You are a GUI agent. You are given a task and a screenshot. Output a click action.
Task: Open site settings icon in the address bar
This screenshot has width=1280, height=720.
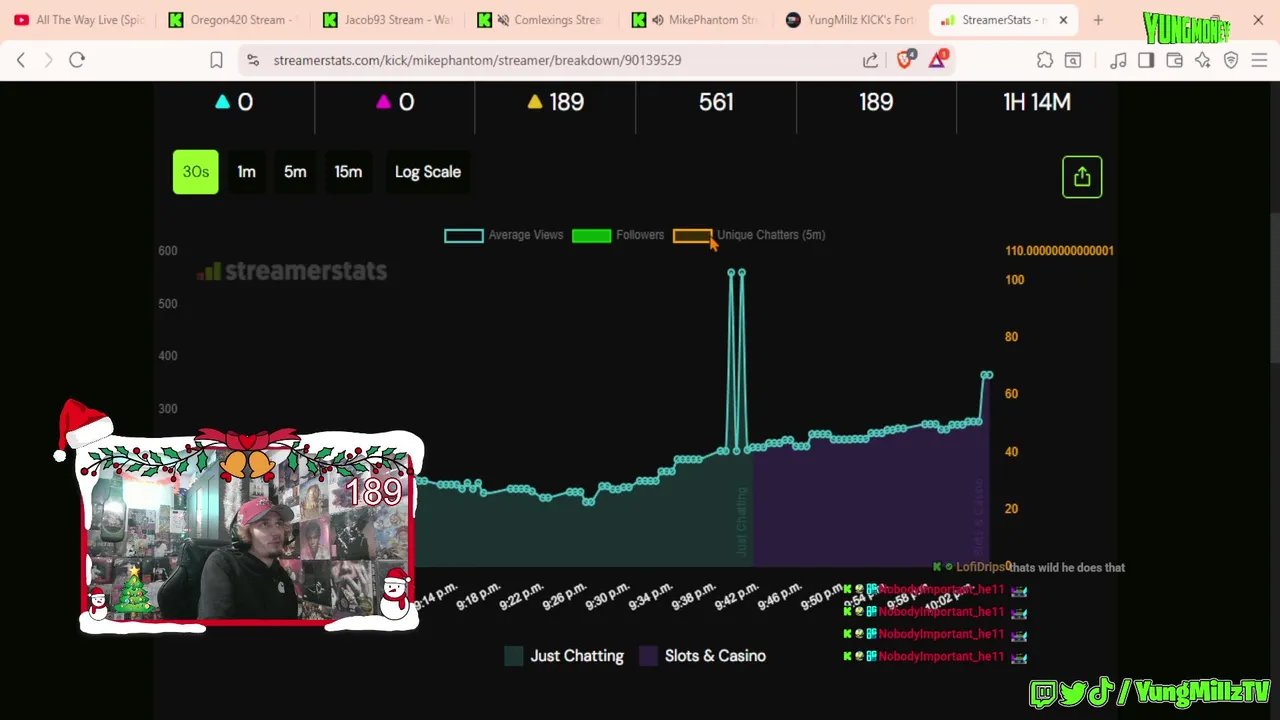click(x=253, y=60)
